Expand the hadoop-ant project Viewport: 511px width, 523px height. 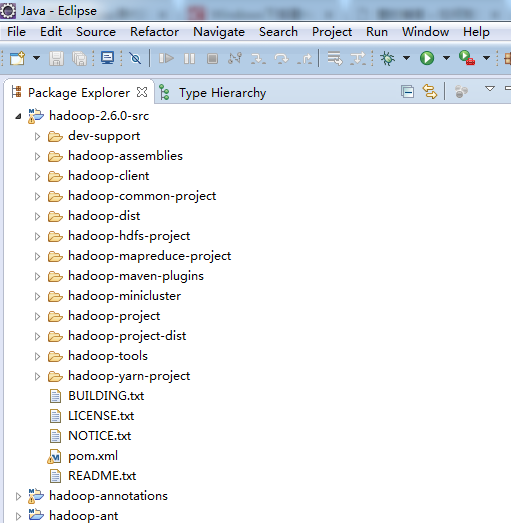tap(18, 516)
